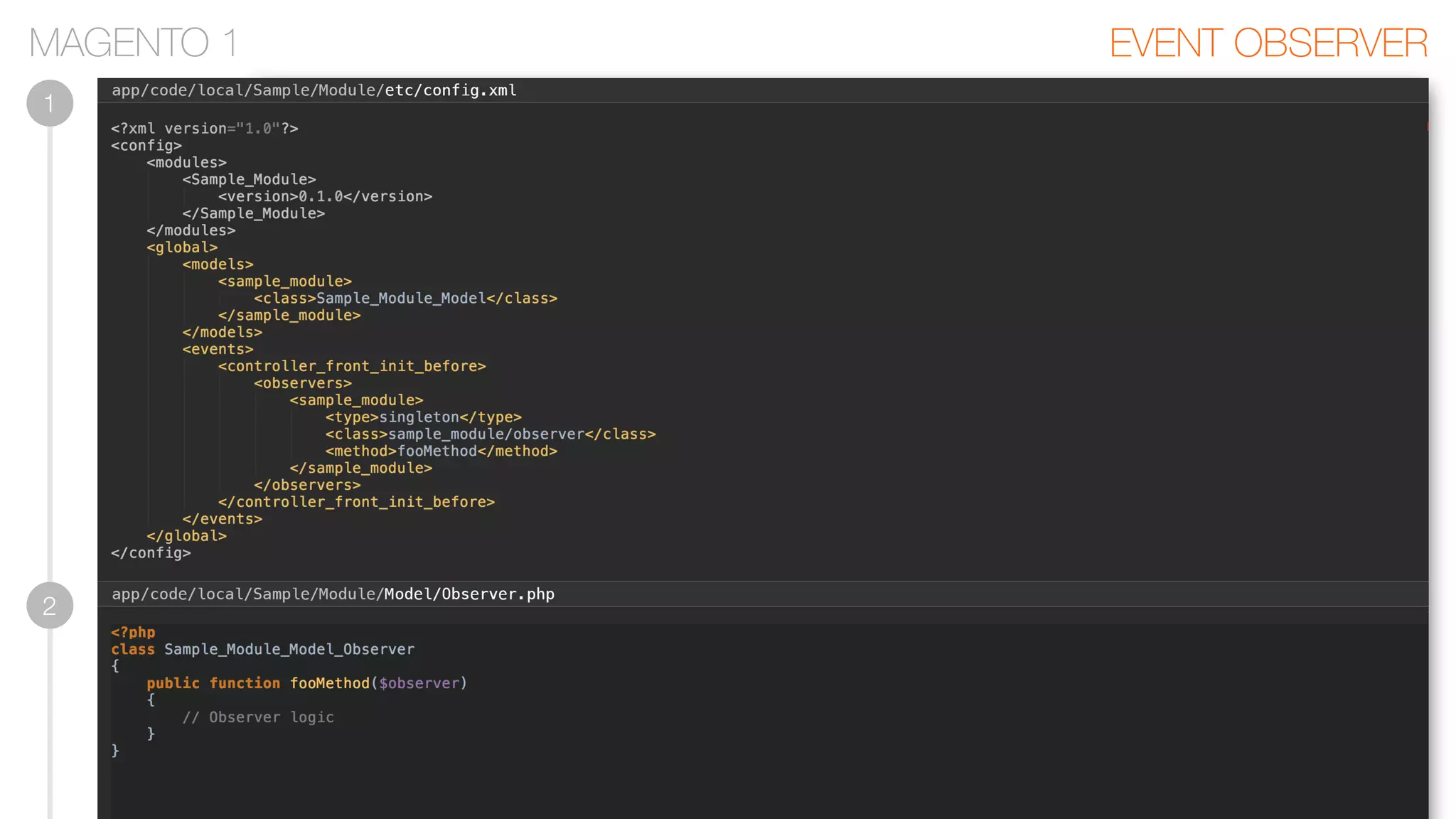Click the closing </config> tag
The height and width of the screenshot is (819, 1456).
tap(151, 553)
